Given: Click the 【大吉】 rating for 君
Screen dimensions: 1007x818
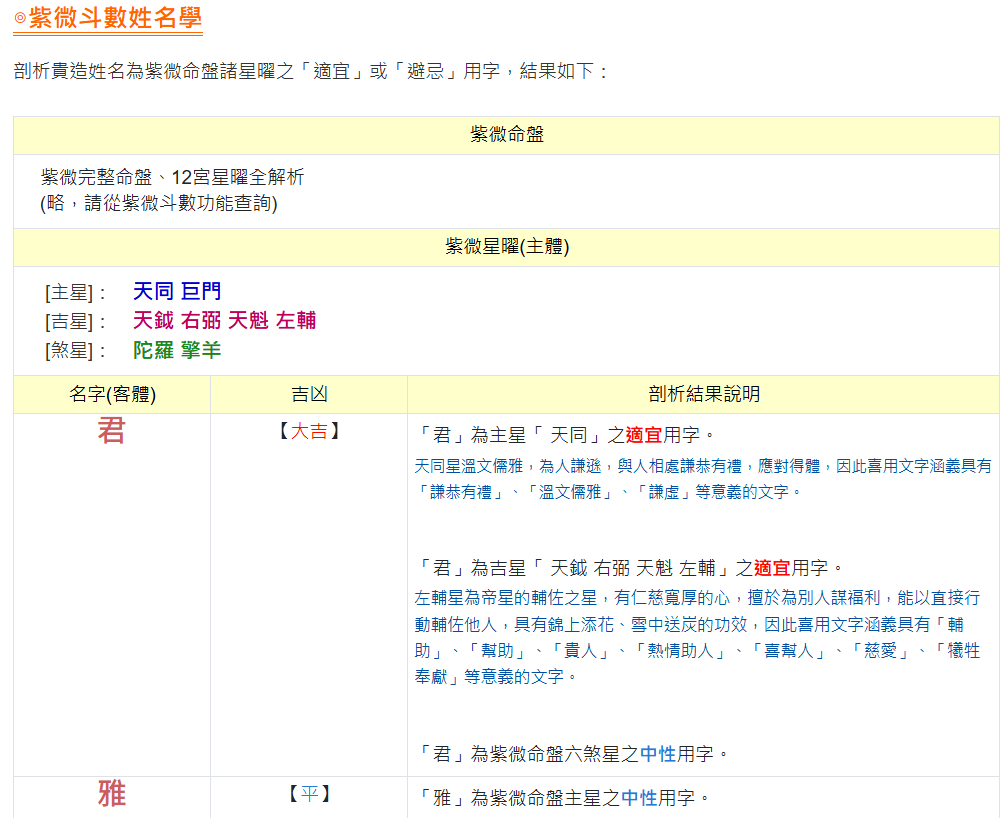Looking at the screenshot, I should click(309, 432).
